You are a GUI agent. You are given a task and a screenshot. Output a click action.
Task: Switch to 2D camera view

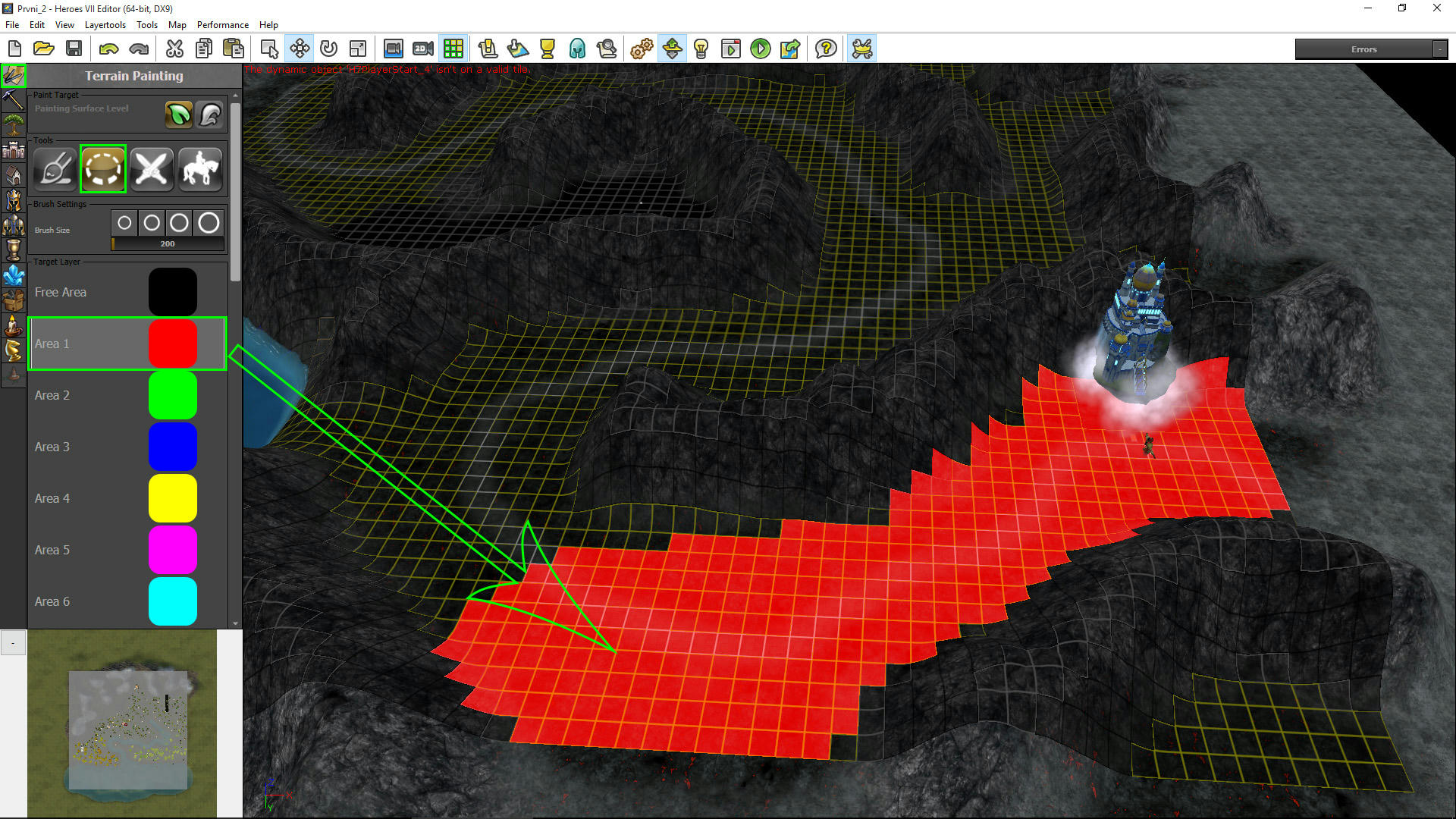pos(423,49)
